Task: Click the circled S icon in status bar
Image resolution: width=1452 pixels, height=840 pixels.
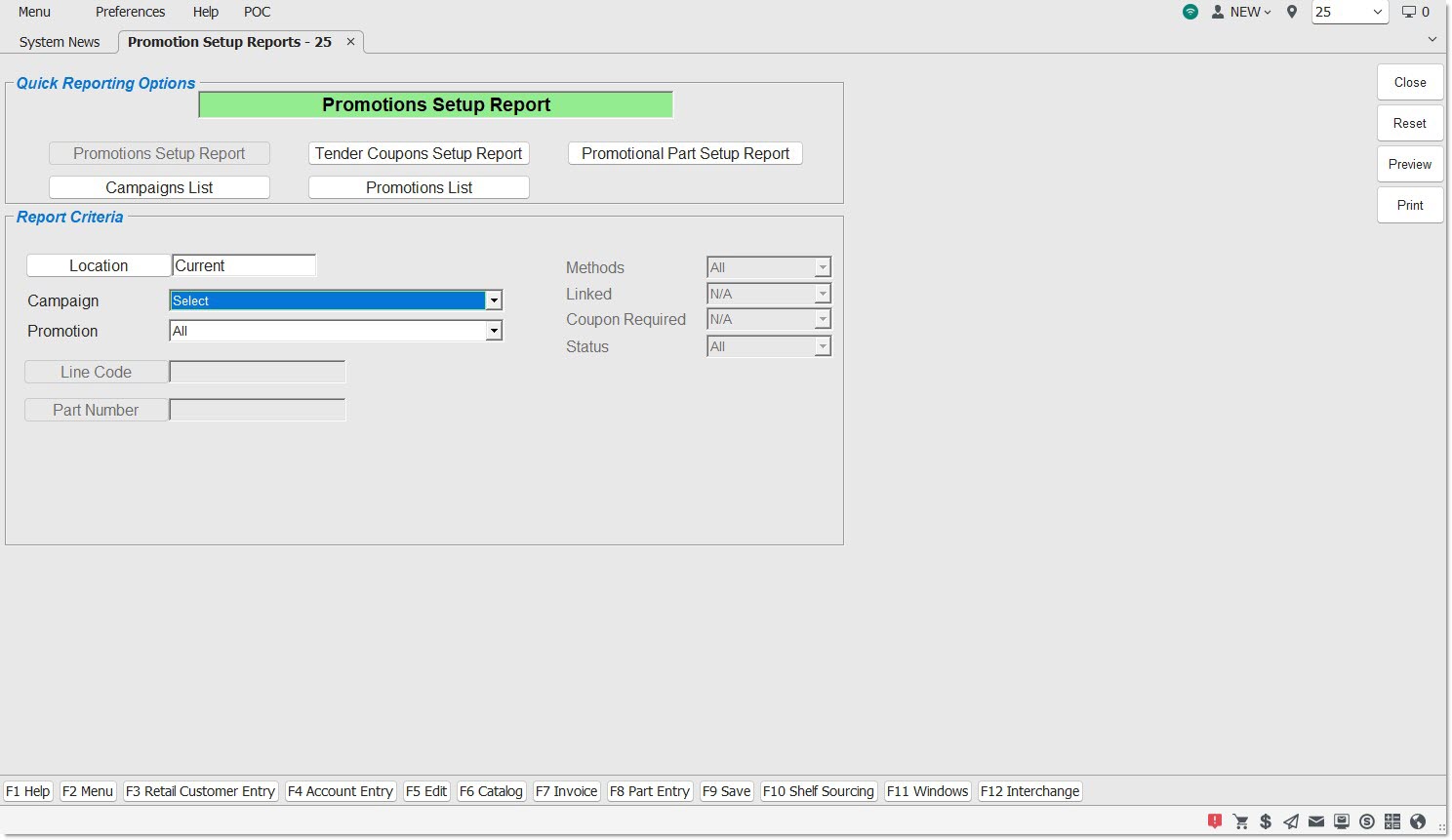Action: 1367,821
